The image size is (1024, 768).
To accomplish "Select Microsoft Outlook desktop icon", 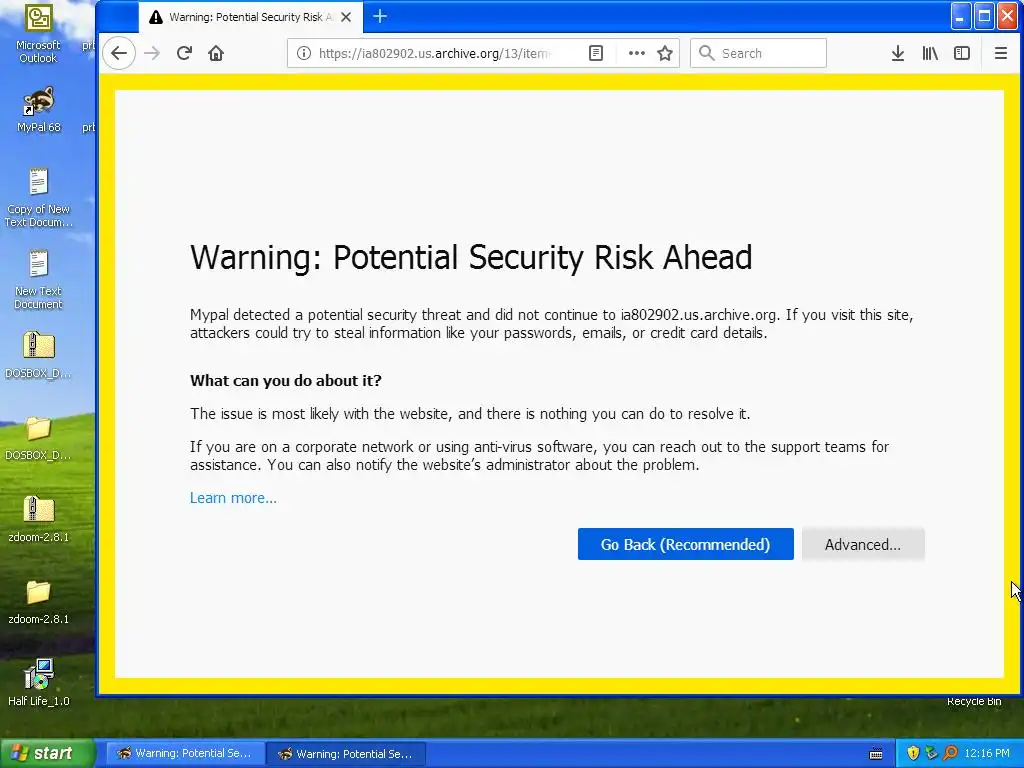I will pos(38,33).
